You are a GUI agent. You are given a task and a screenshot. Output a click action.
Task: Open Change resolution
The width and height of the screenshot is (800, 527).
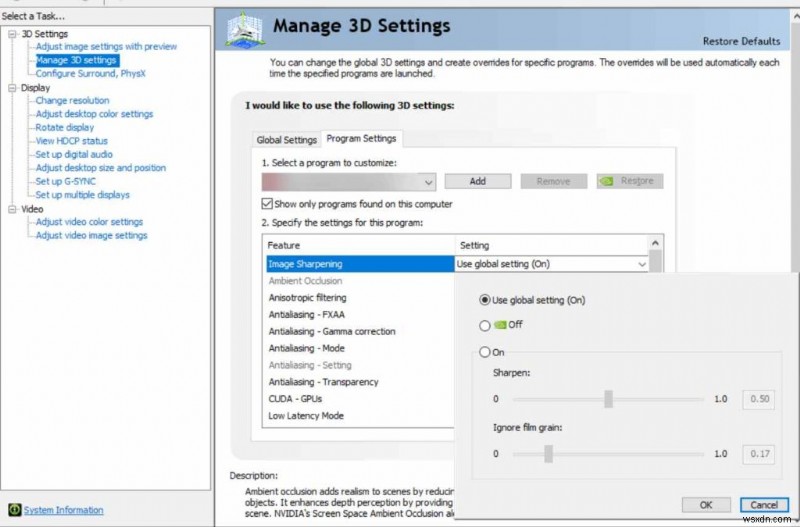(72, 101)
